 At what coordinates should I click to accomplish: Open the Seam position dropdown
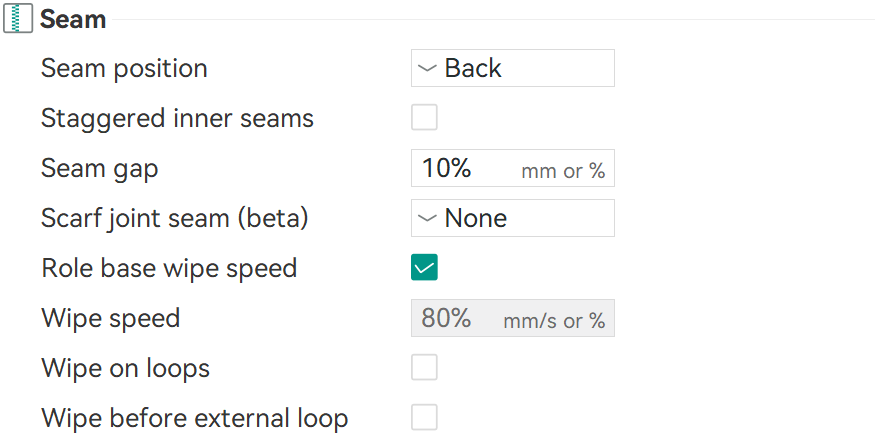512,68
